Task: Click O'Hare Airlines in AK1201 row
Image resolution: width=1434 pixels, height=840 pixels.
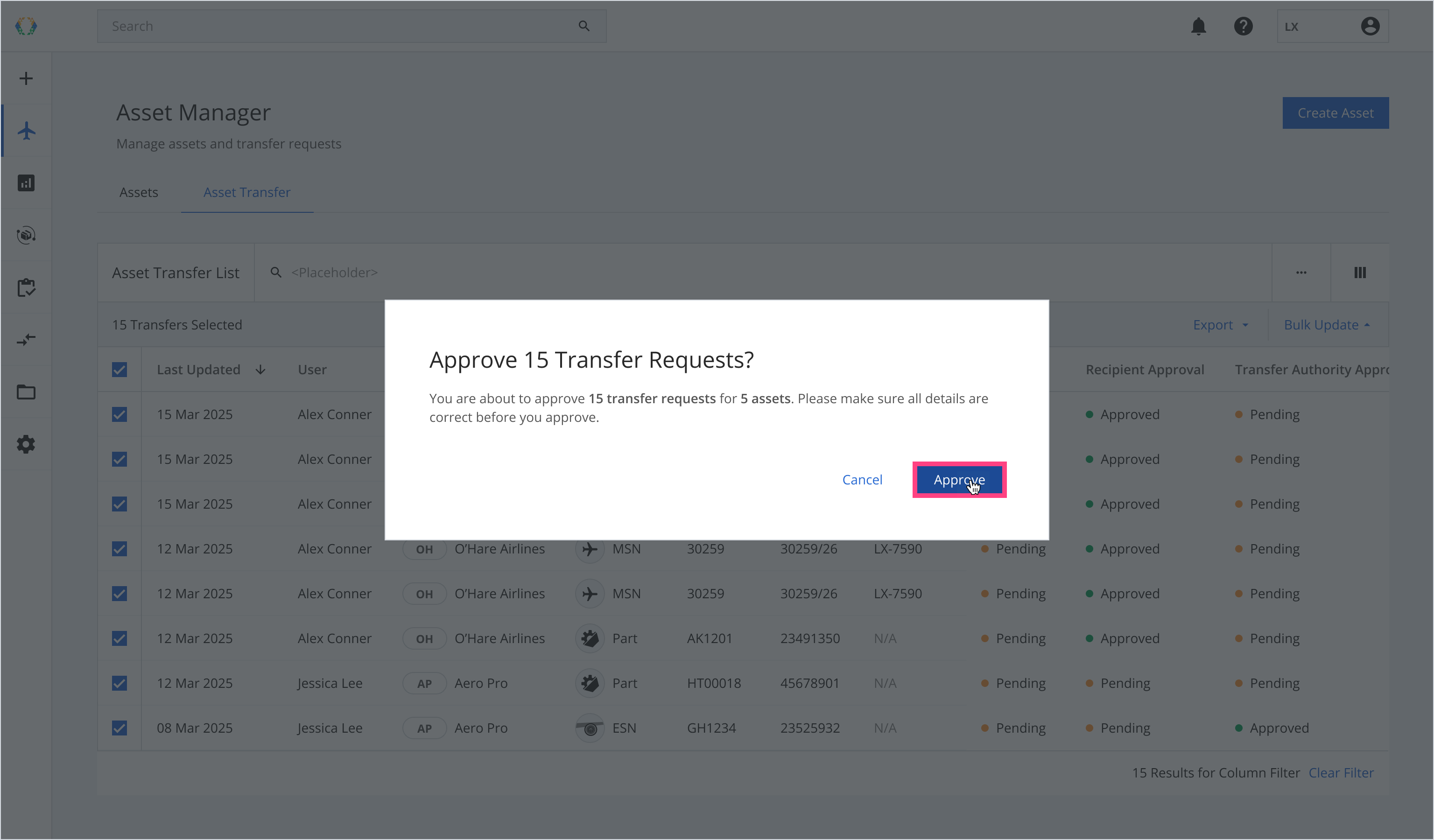Action: tap(499, 639)
